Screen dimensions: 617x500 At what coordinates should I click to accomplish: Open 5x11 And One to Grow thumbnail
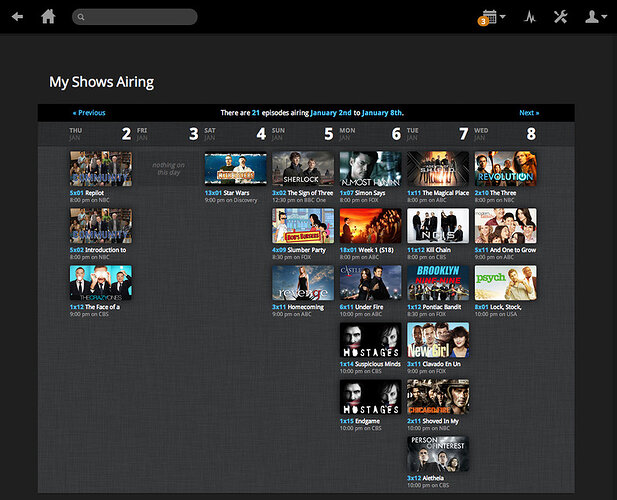[506, 226]
